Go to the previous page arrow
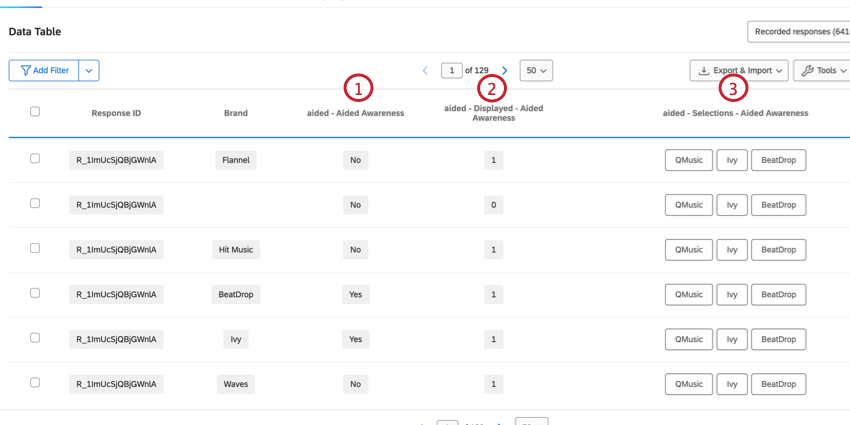 pos(425,70)
